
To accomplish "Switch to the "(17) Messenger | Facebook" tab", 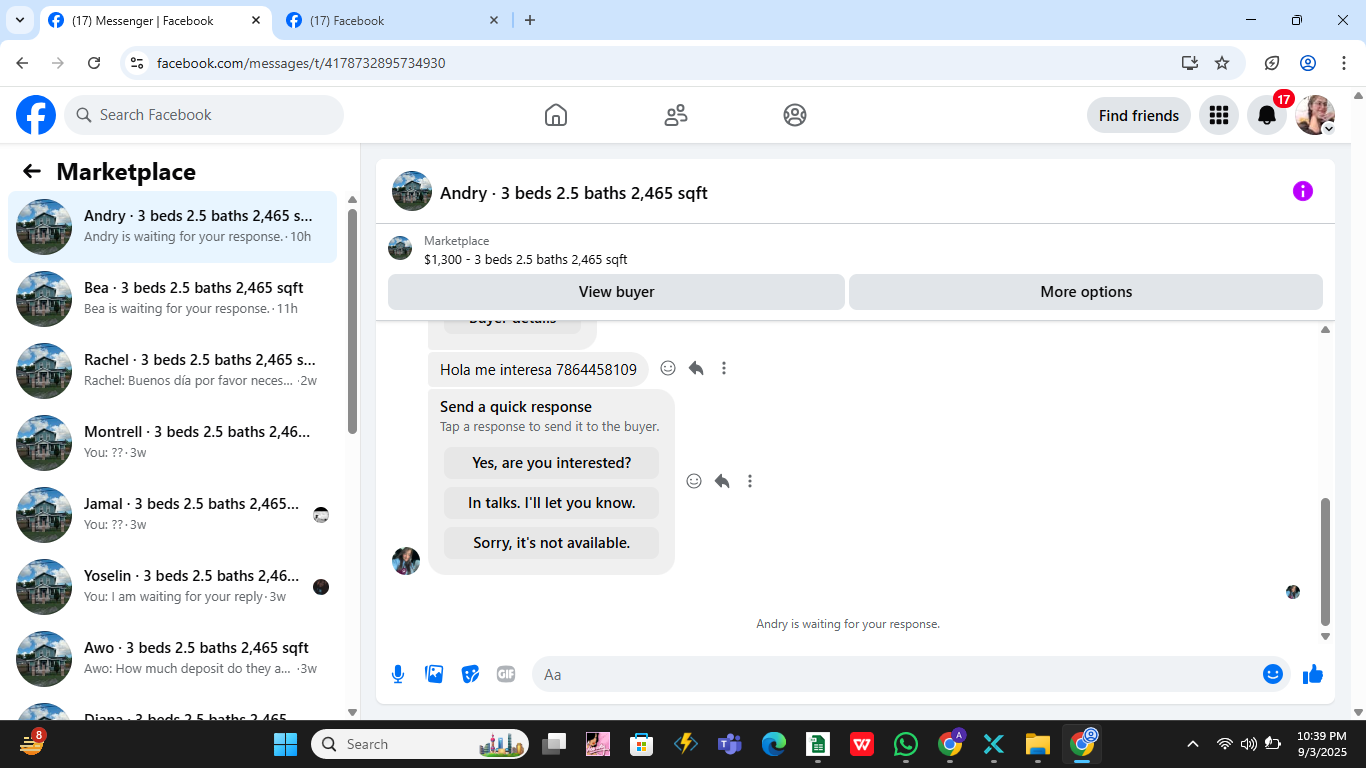I will (156, 20).
